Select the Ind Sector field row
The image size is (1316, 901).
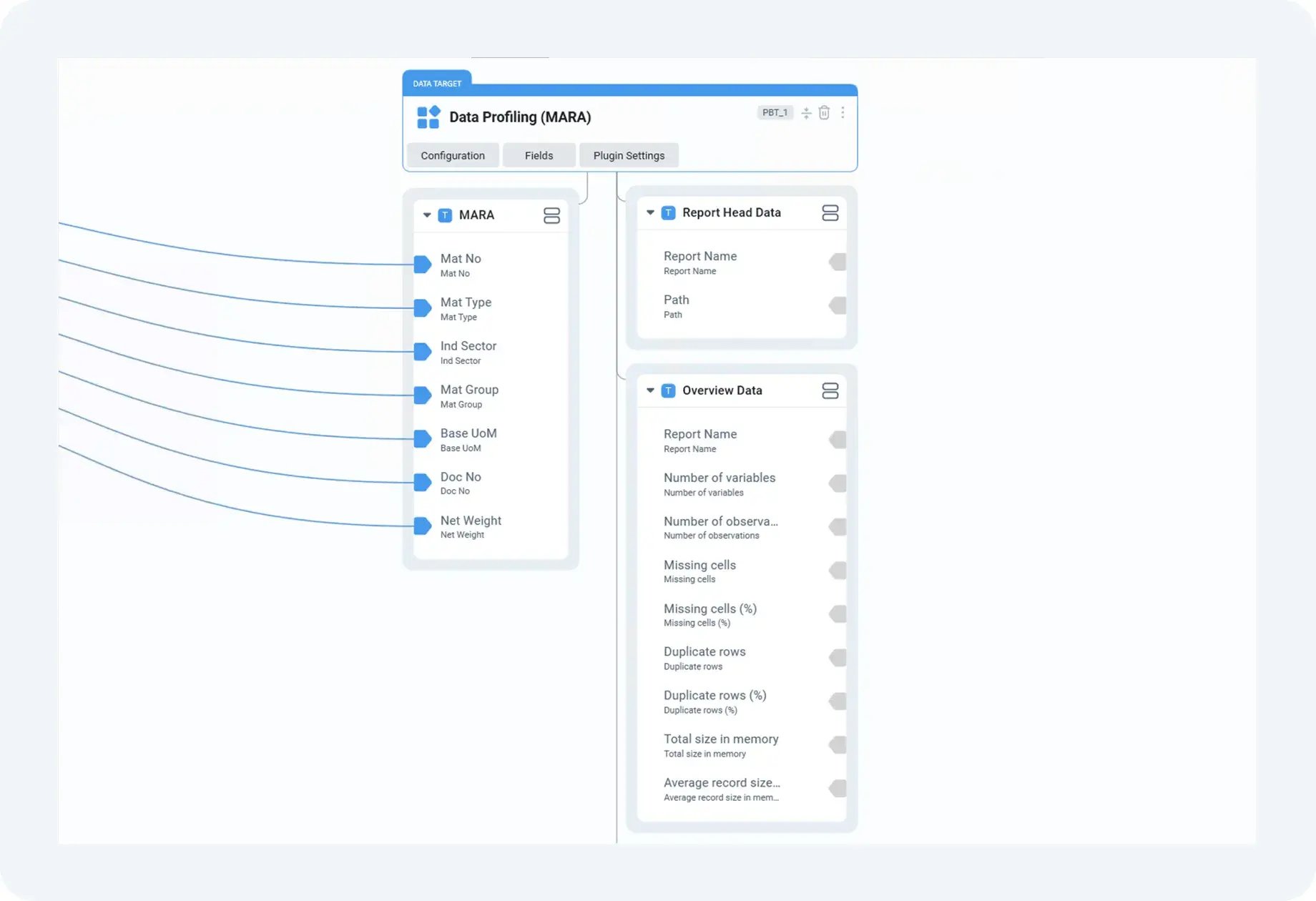(468, 352)
